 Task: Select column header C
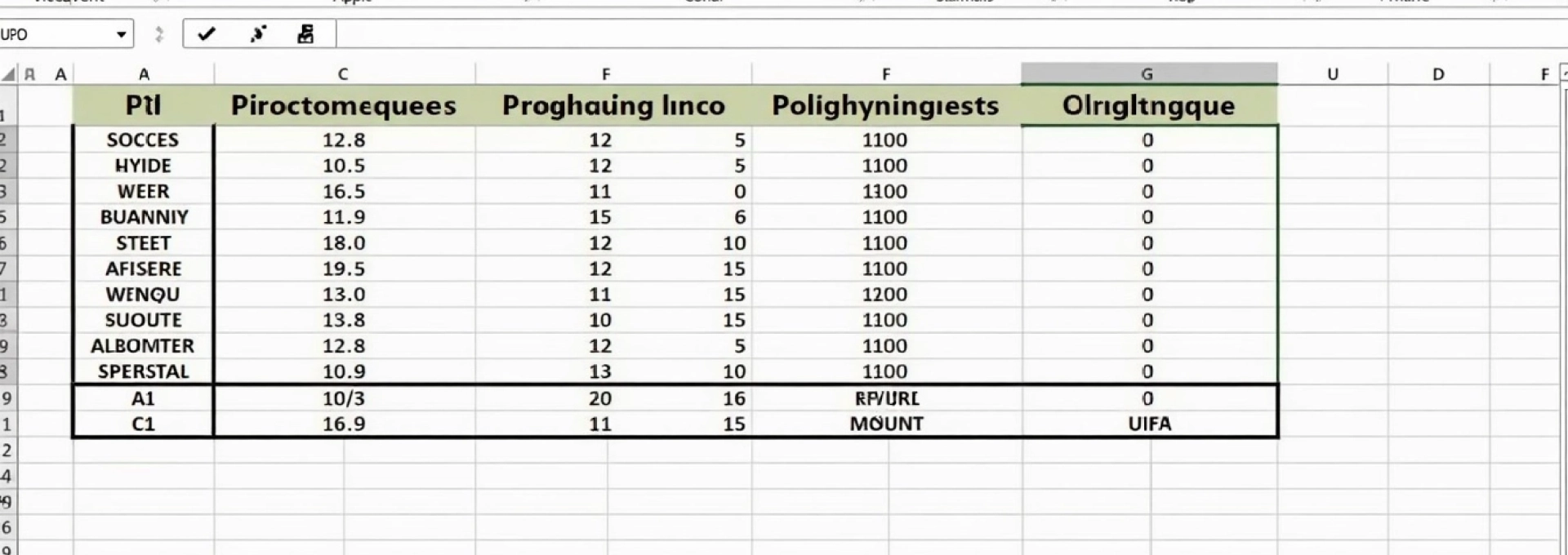343,74
